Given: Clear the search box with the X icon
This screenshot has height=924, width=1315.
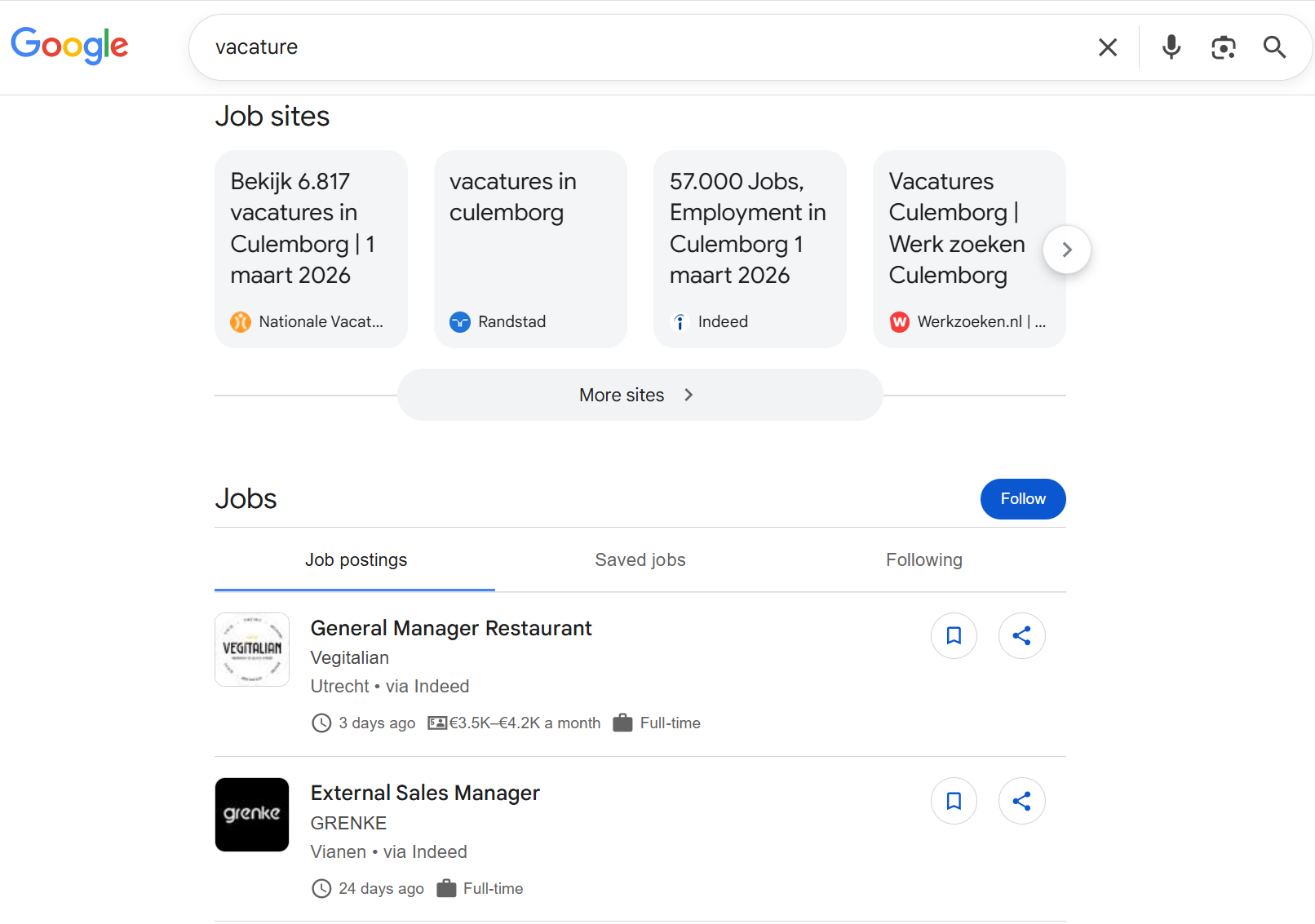Looking at the screenshot, I should click(x=1107, y=47).
